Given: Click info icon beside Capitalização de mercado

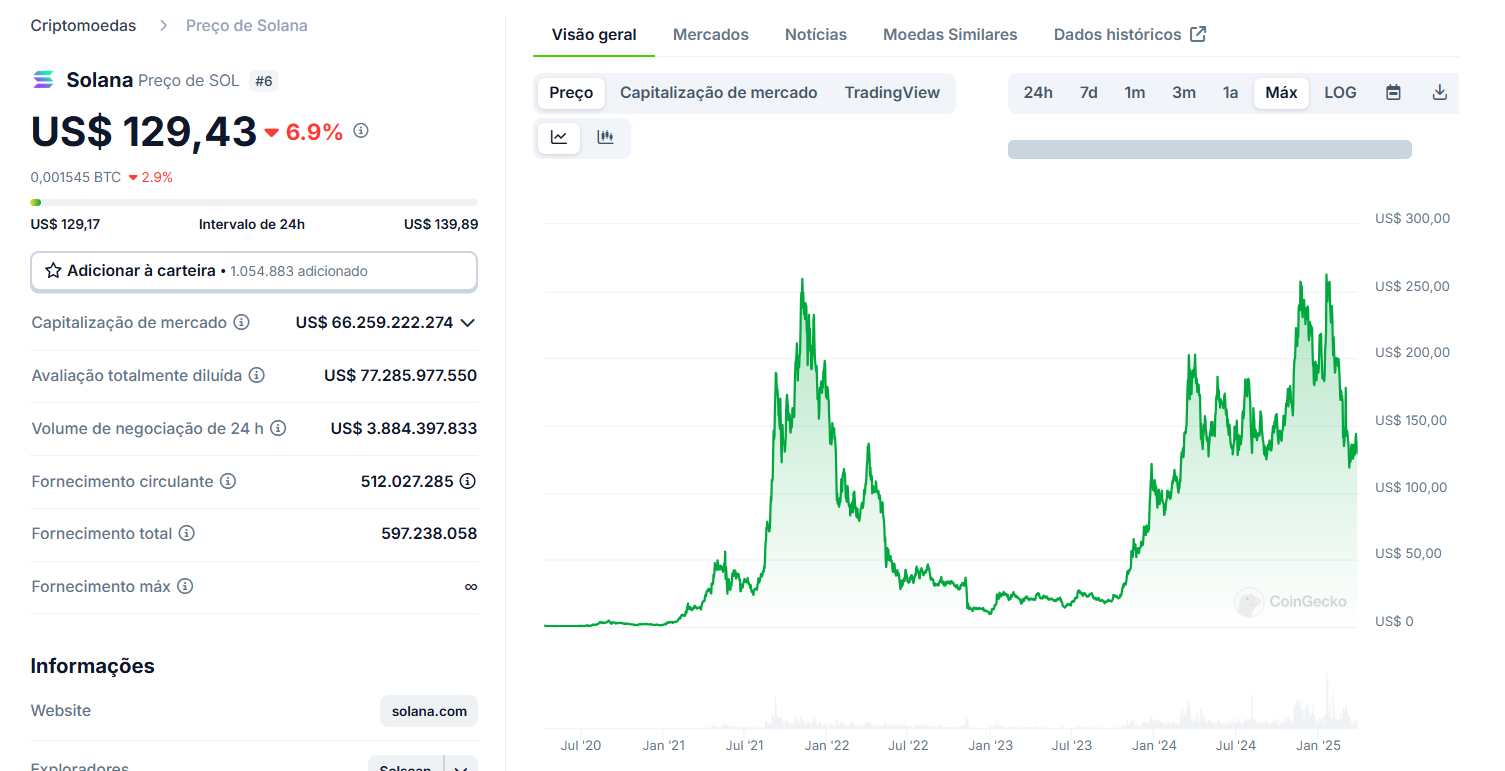Looking at the screenshot, I should coord(241,323).
